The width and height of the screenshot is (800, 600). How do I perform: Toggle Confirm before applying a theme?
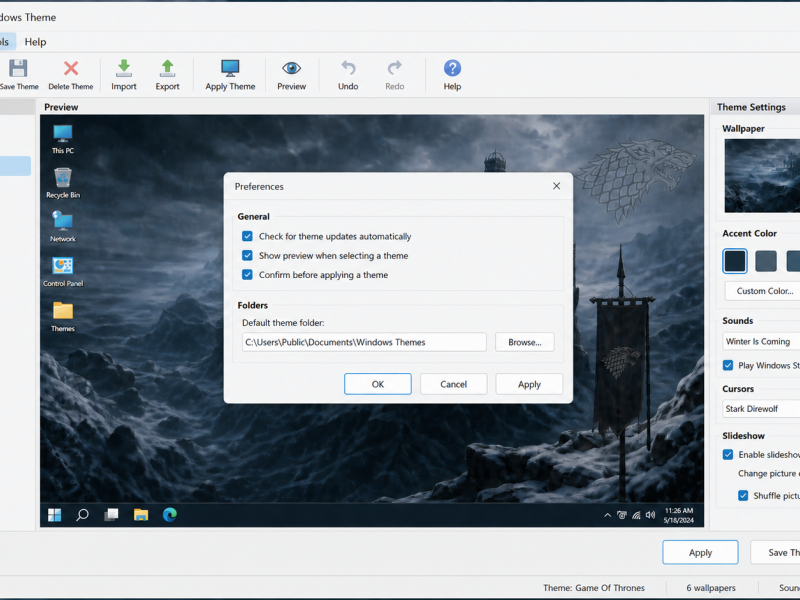coord(247,275)
